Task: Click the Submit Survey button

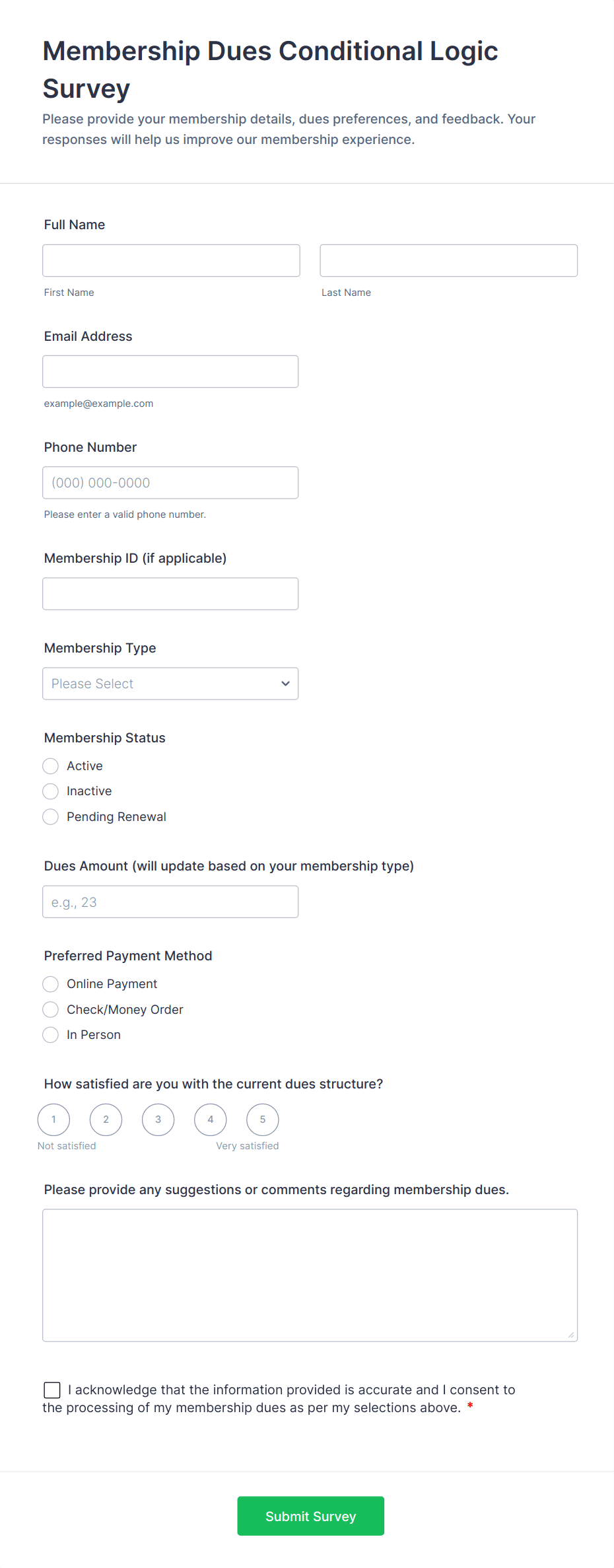Action: coord(310,1516)
